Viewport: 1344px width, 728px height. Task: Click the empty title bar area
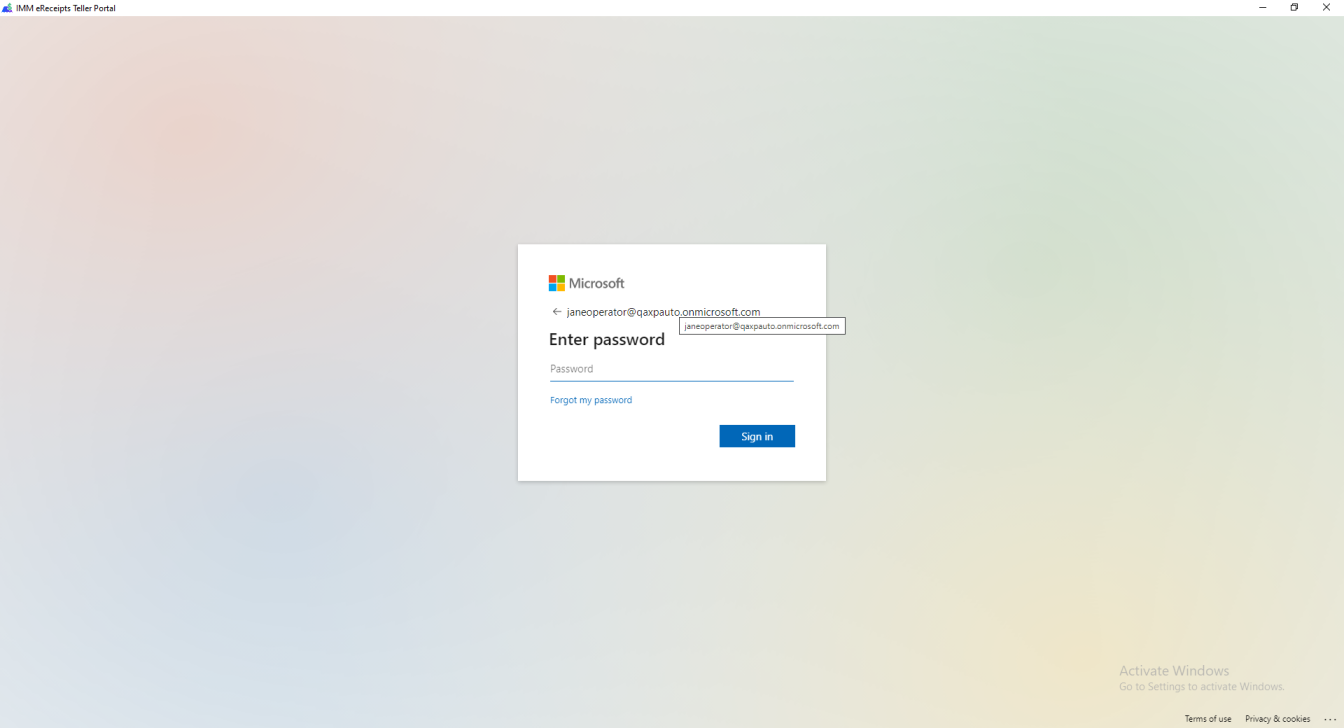point(680,7)
